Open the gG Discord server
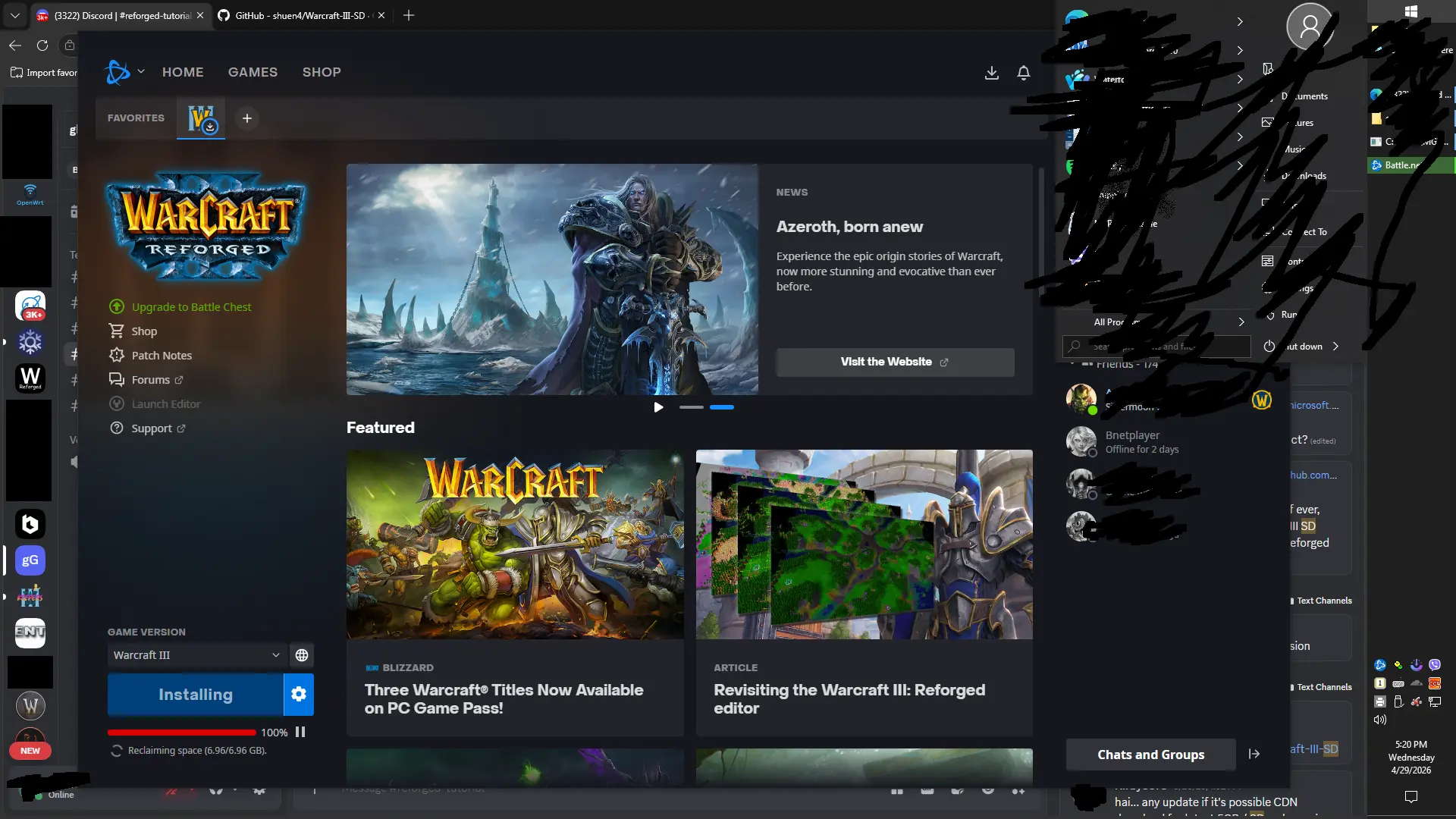Viewport: 1456px width, 819px height. 30,560
